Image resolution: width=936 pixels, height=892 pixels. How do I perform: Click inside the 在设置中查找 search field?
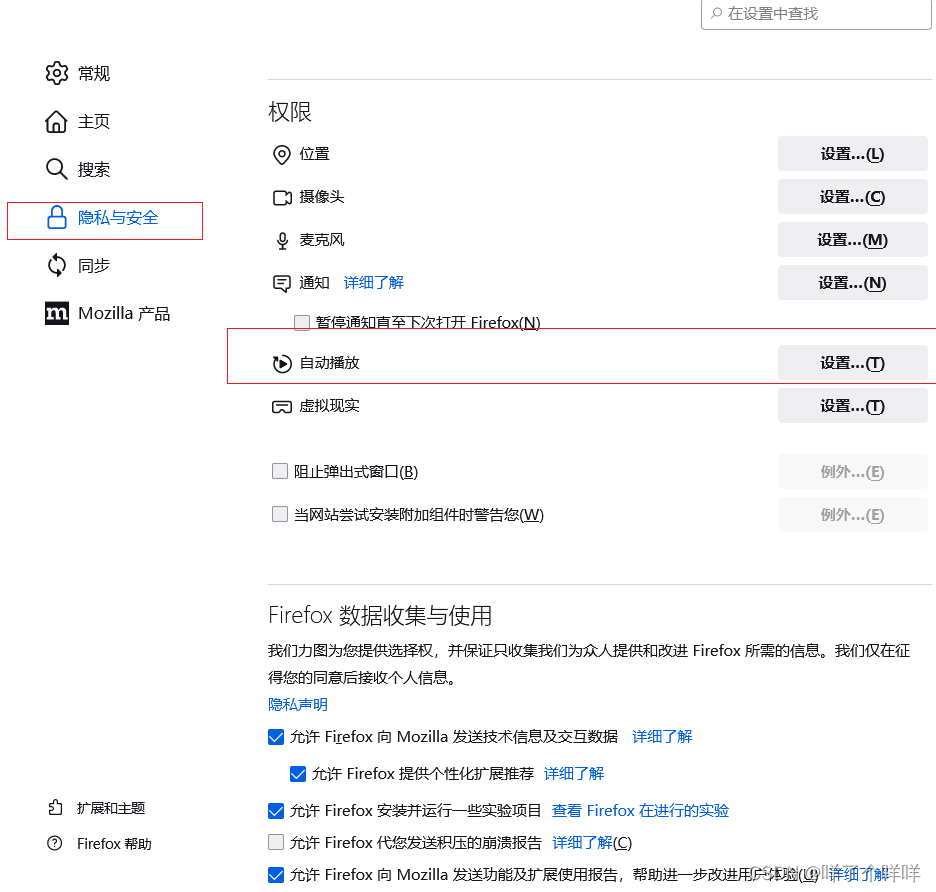point(816,13)
